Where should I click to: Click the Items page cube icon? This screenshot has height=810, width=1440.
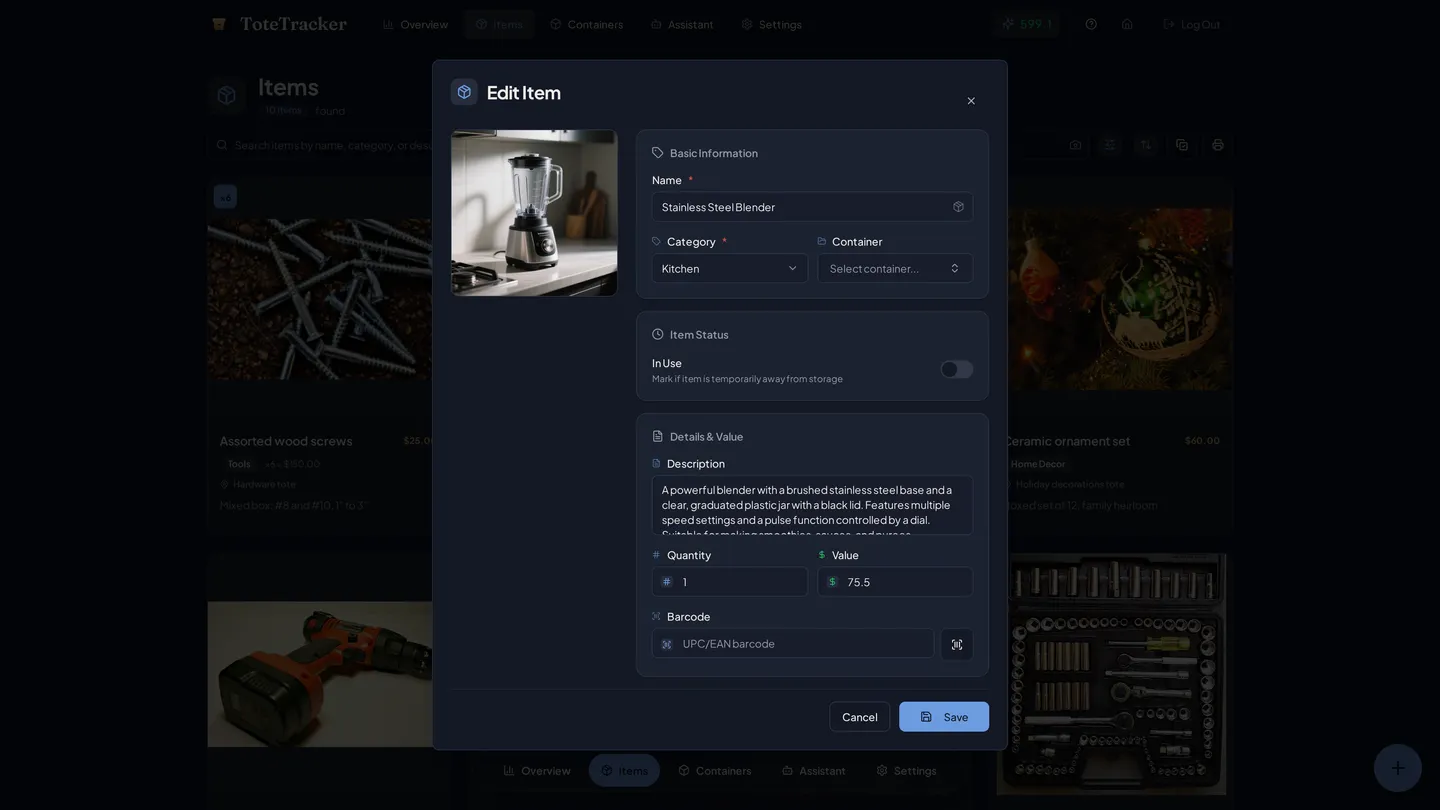pyautogui.click(x=227, y=95)
